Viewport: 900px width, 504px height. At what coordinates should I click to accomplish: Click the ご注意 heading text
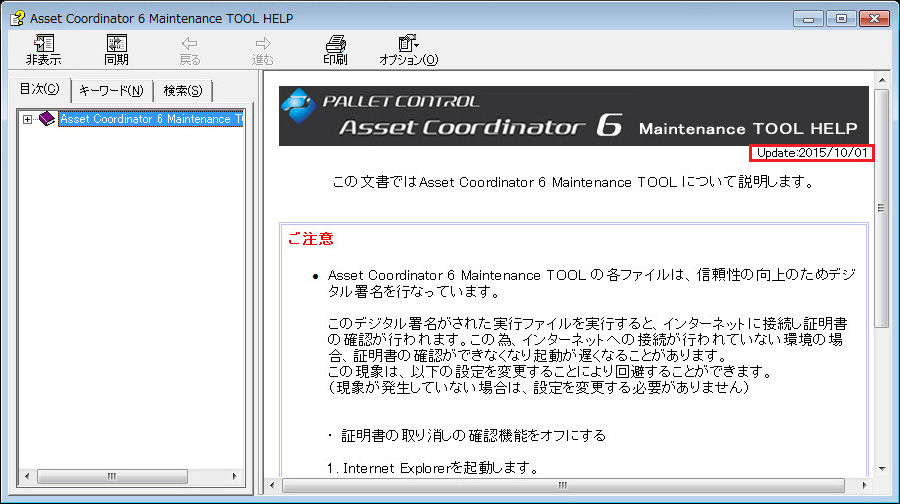tap(311, 239)
